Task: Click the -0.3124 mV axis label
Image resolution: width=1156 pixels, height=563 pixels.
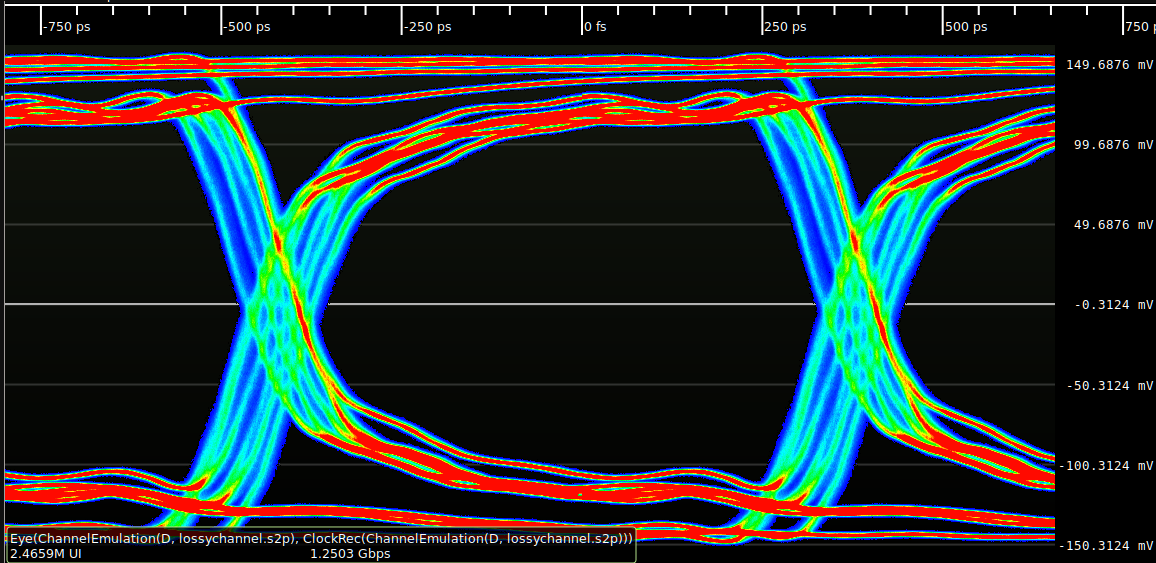Action: pyautogui.click(x=1113, y=305)
